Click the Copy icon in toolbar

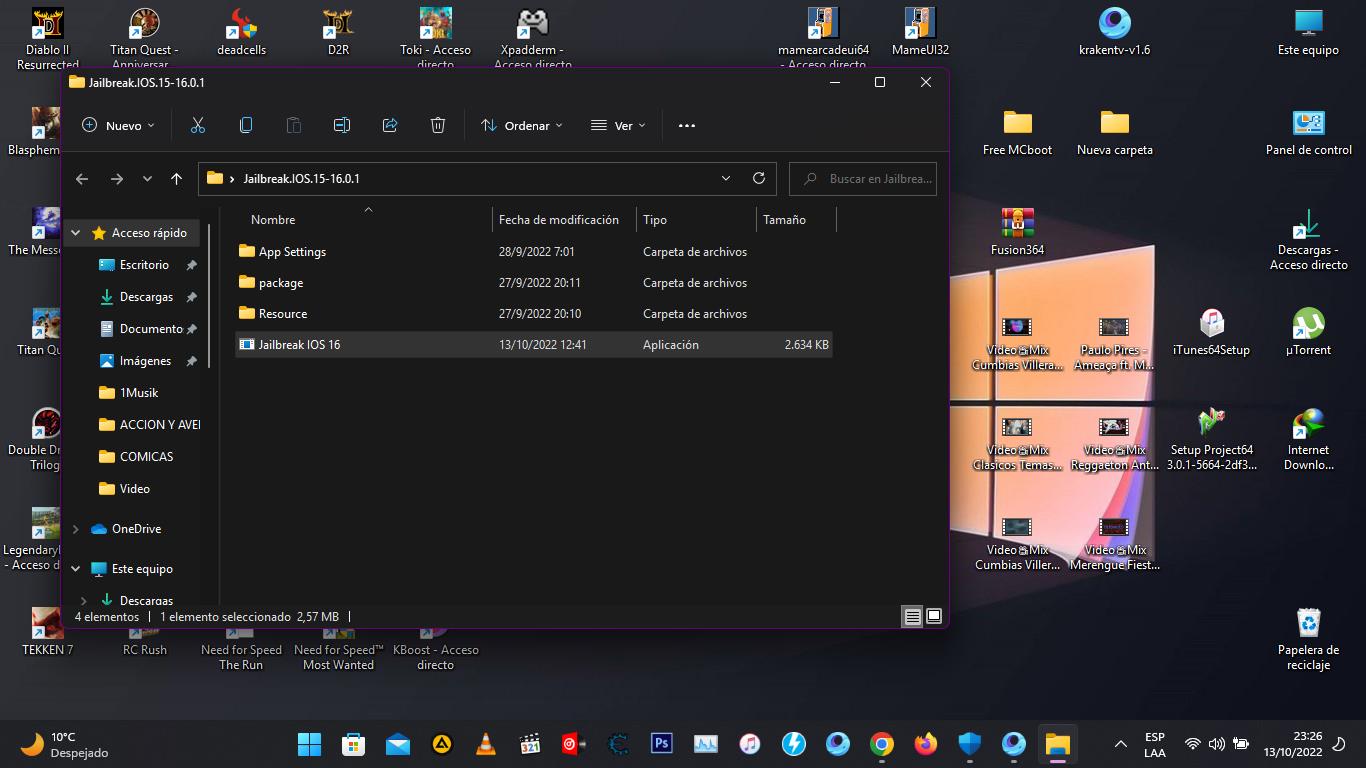[x=245, y=125]
